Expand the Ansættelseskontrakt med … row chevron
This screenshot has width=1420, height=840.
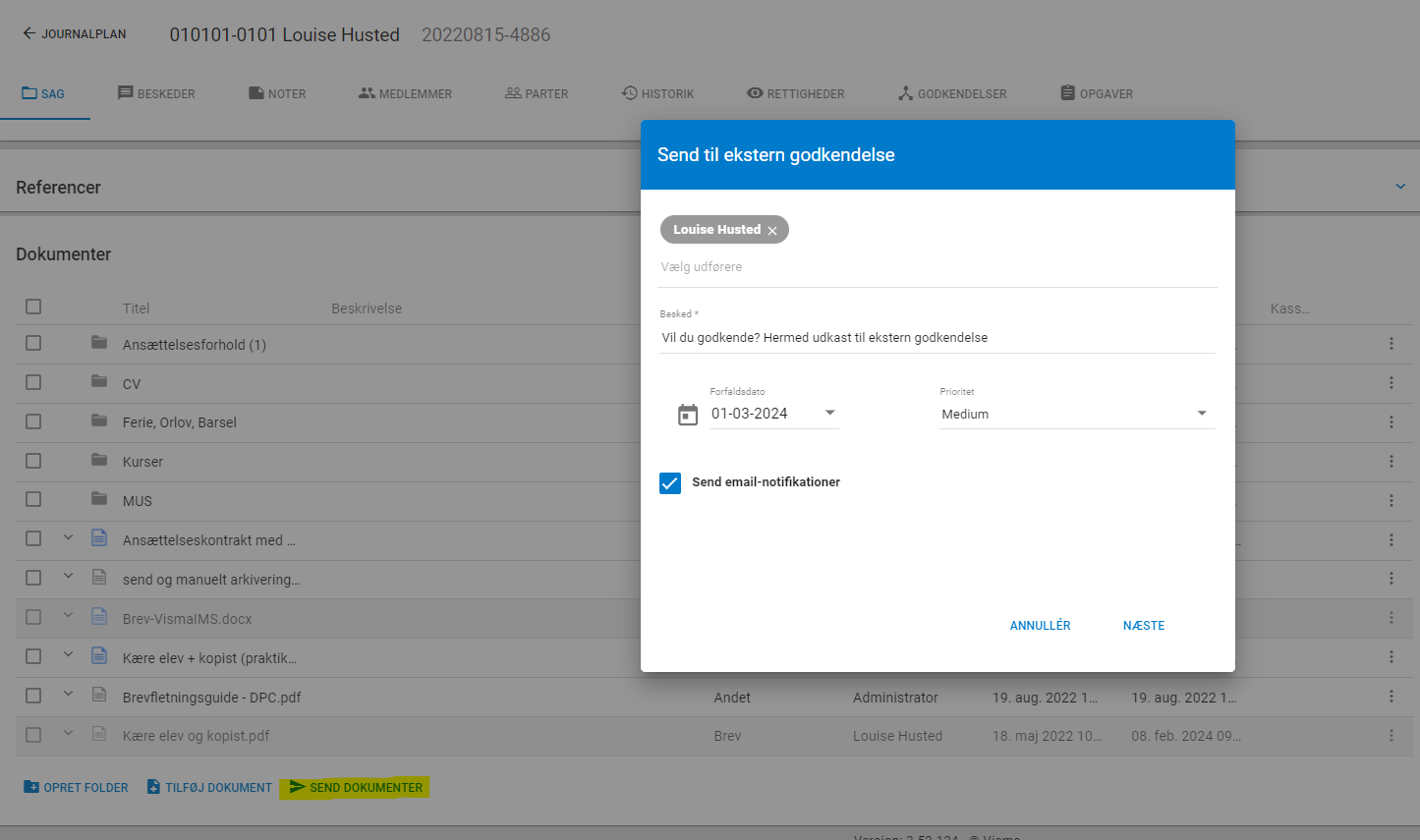coord(68,537)
